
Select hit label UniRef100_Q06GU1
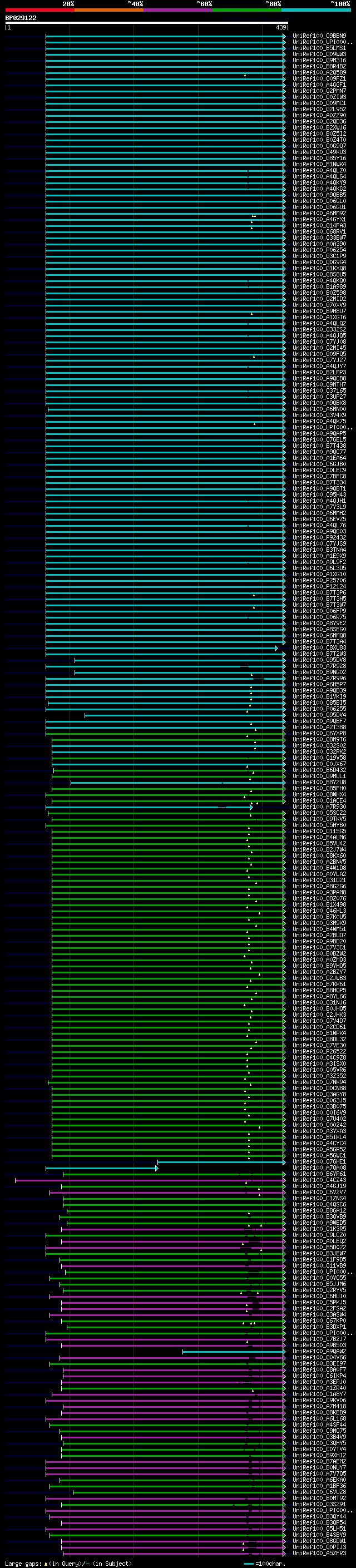pos(319,207)
